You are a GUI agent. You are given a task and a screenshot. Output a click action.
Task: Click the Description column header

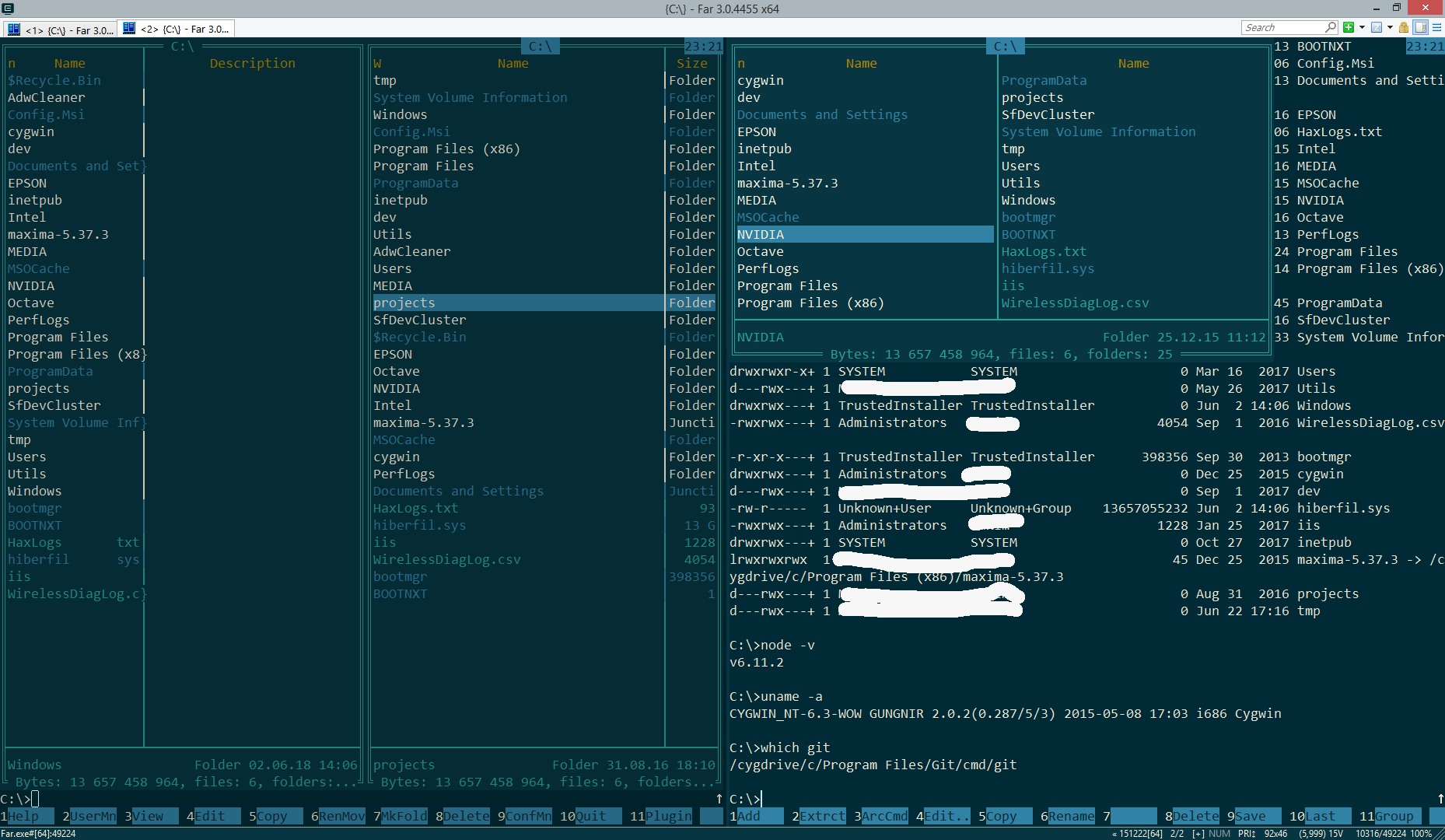coord(253,63)
